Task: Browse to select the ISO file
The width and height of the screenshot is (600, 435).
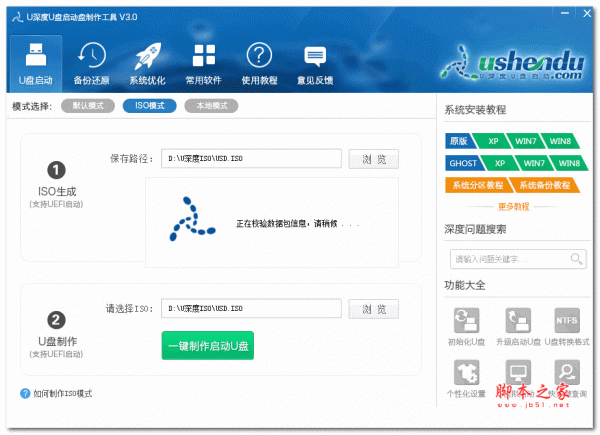Action: coord(373,309)
